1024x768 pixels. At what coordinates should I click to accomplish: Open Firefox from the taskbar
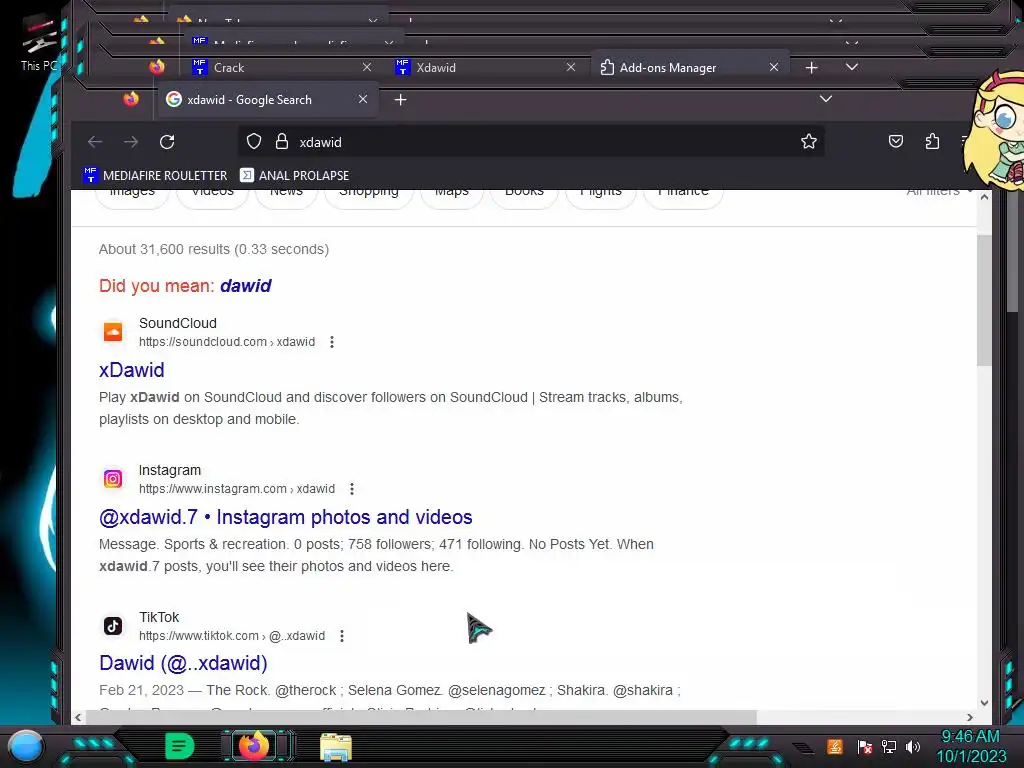click(254, 746)
